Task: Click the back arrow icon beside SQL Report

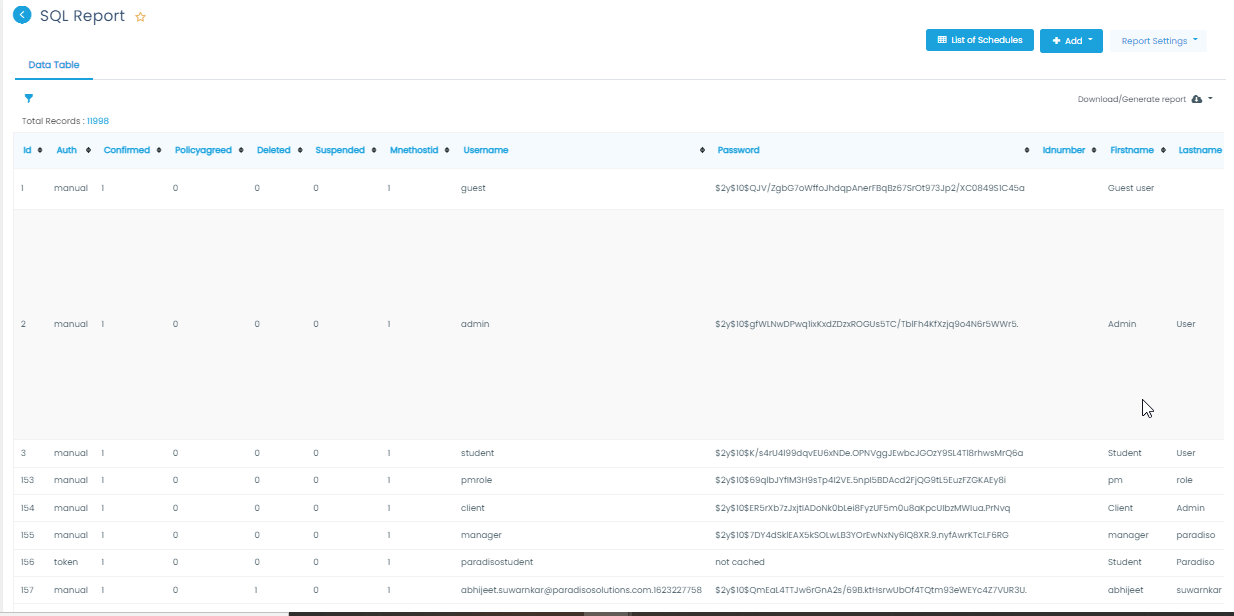Action: pos(22,15)
